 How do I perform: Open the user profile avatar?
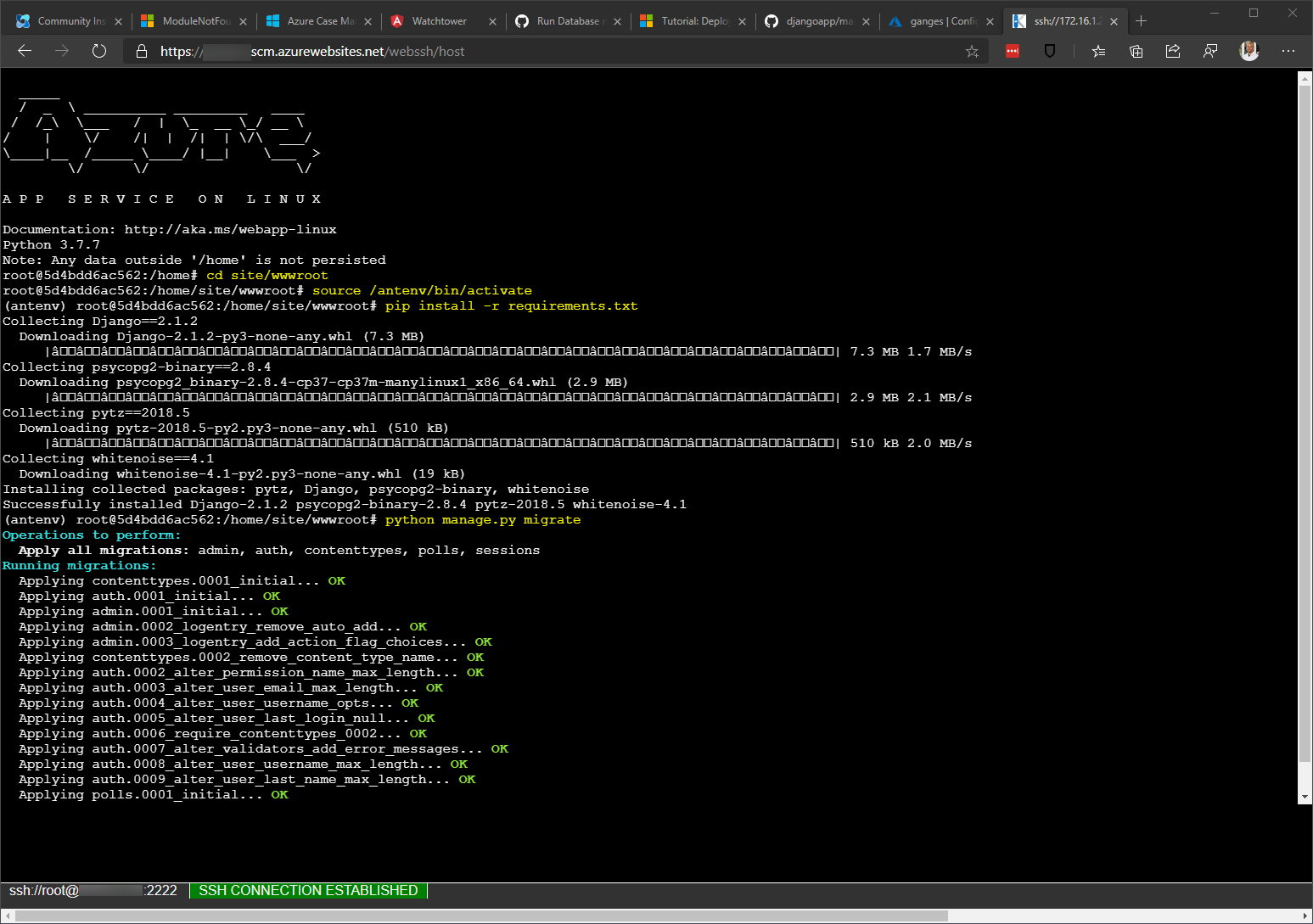pos(1249,51)
